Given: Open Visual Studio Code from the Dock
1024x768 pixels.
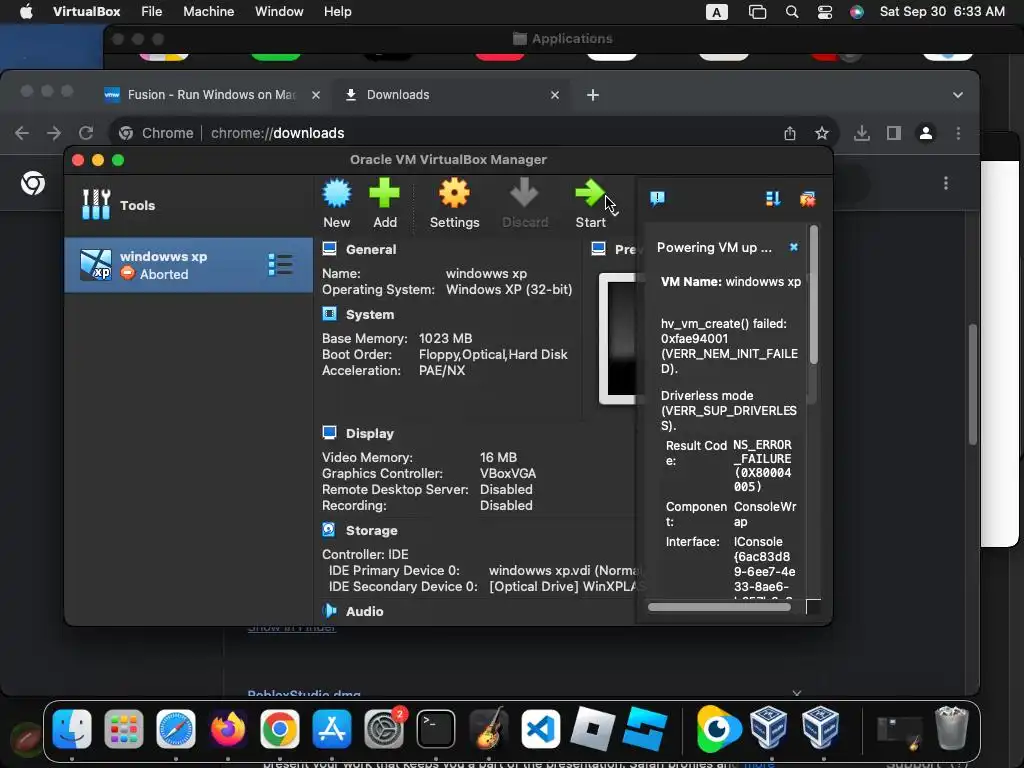Looking at the screenshot, I should pos(540,729).
